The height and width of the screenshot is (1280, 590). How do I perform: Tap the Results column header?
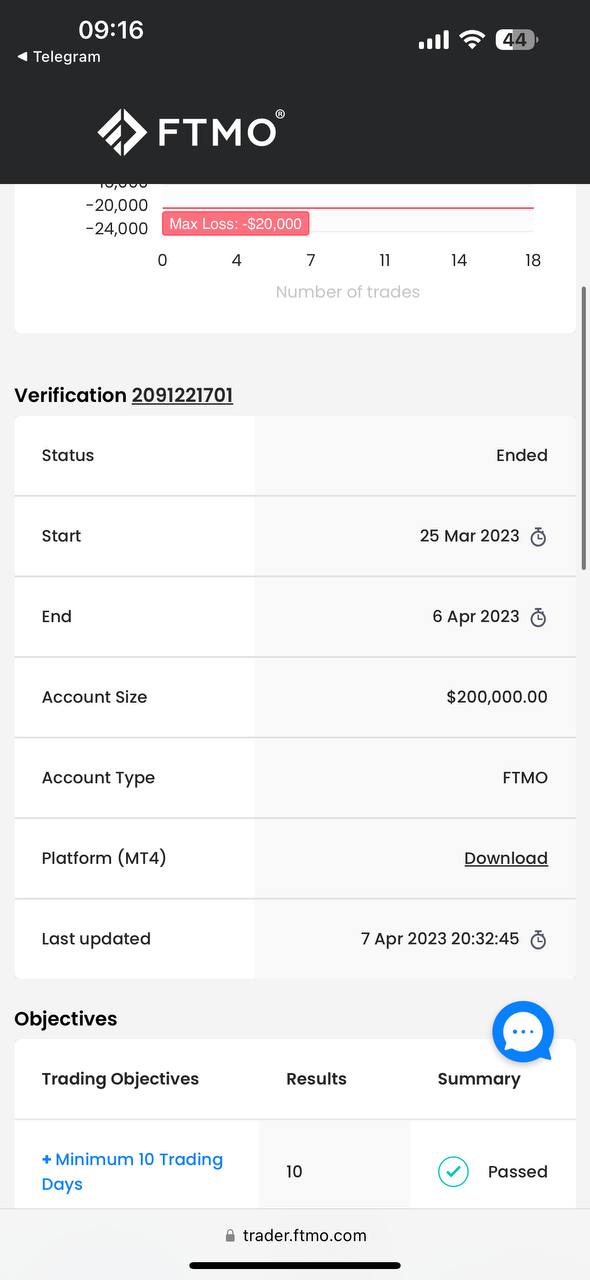point(316,1079)
